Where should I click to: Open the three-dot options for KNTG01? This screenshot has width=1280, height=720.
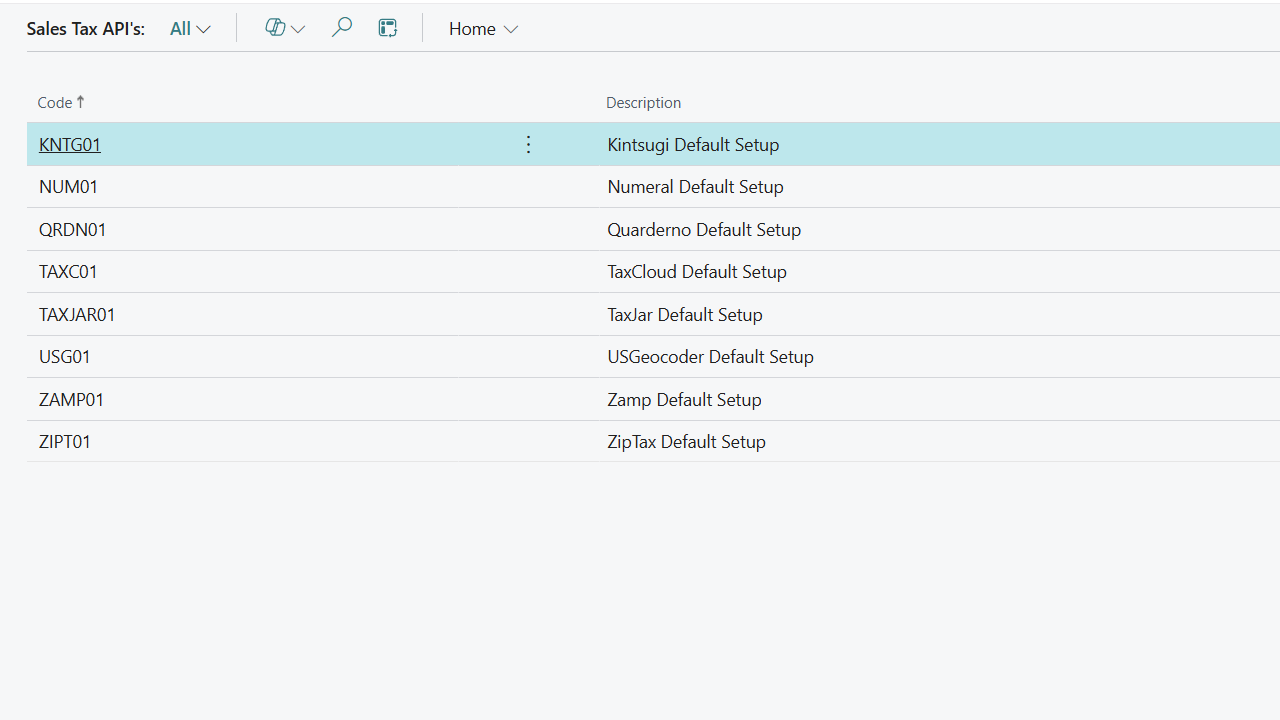click(529, 145)
